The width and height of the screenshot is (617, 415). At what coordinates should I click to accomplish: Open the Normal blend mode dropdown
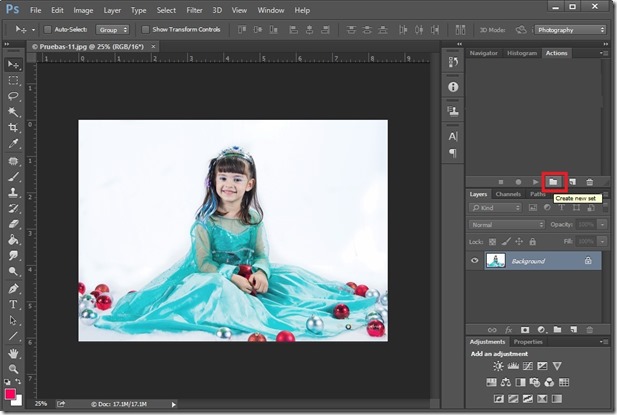[x=507, y=225]
